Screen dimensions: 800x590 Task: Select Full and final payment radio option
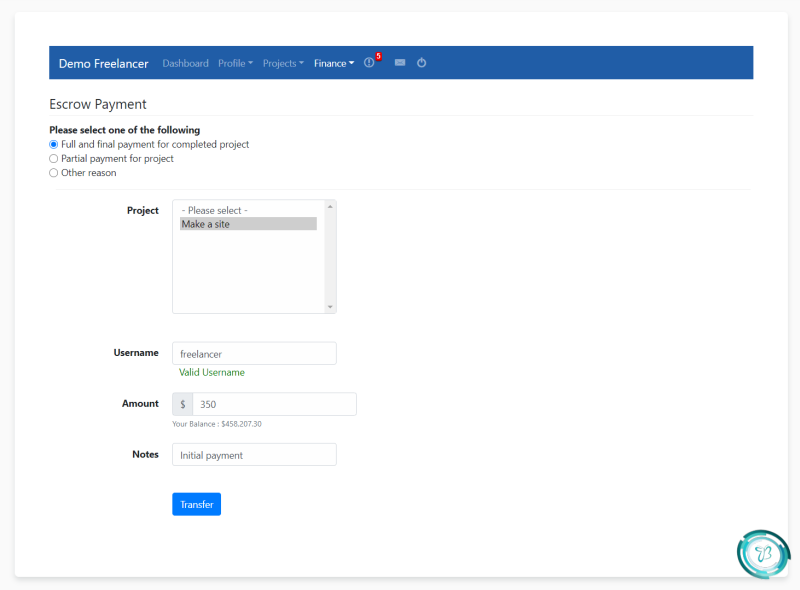click(x=54, y=144)
